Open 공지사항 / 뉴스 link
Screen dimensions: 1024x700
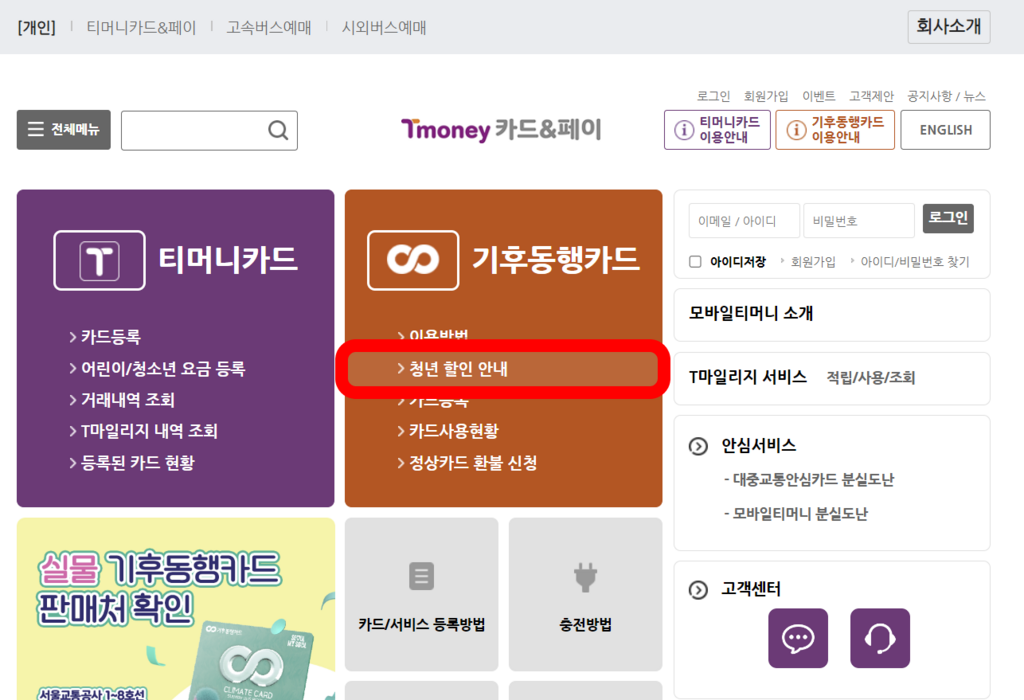tap(946, 96)
